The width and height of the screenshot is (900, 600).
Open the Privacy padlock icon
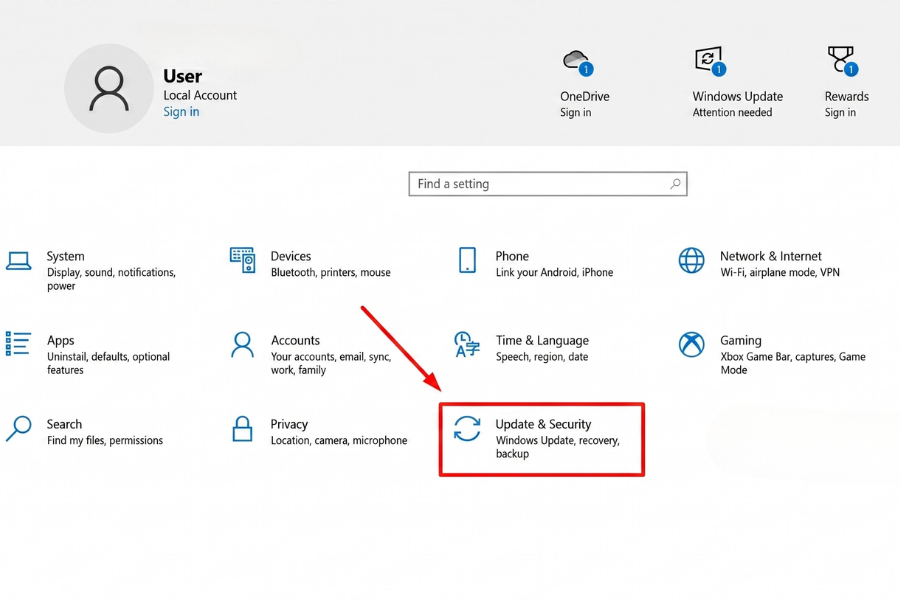point(242,428)
